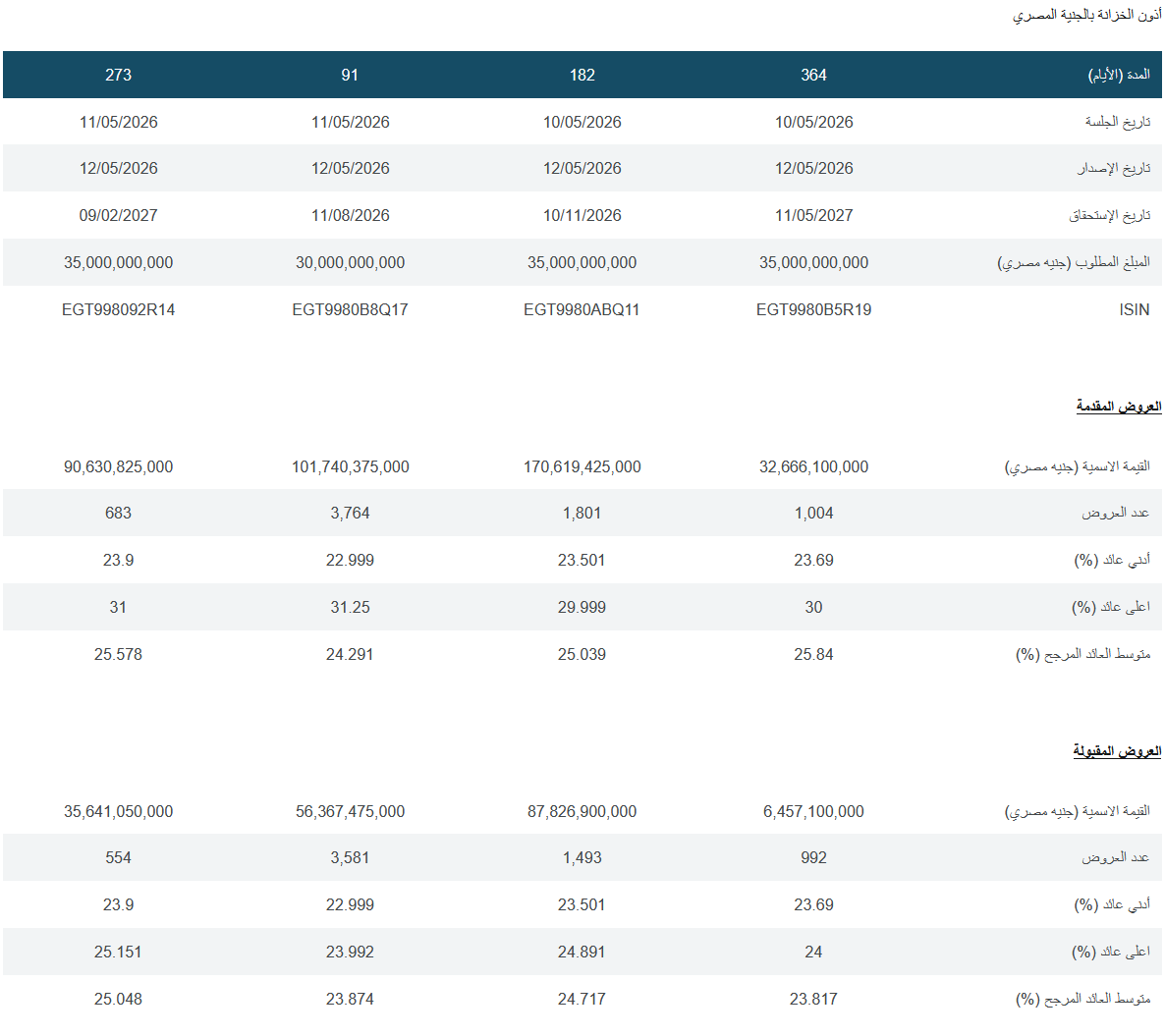The image size is (1165, 1036).
Task: Click submitted face value 101,740,375,000
Action: [x=350, y=467]
